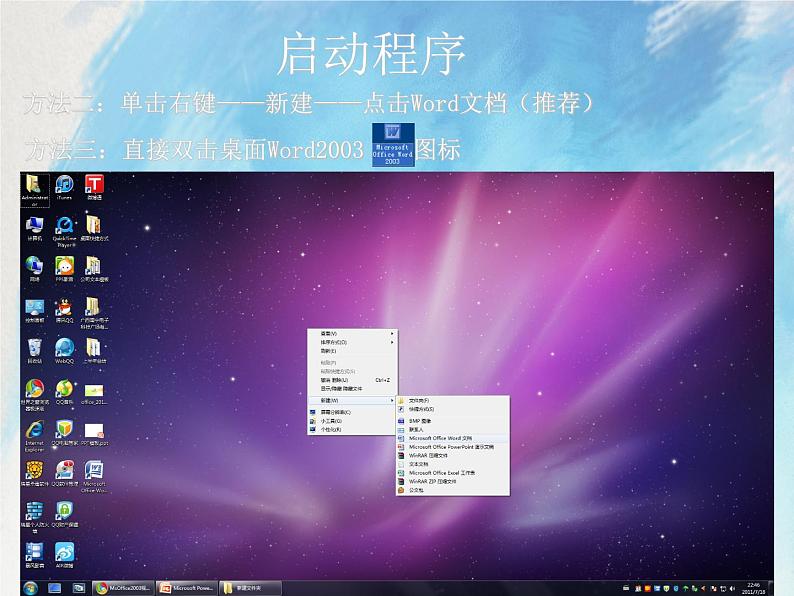Click the taskbar clock showing 22:46

pyautogui.click(x=753, y=588)
